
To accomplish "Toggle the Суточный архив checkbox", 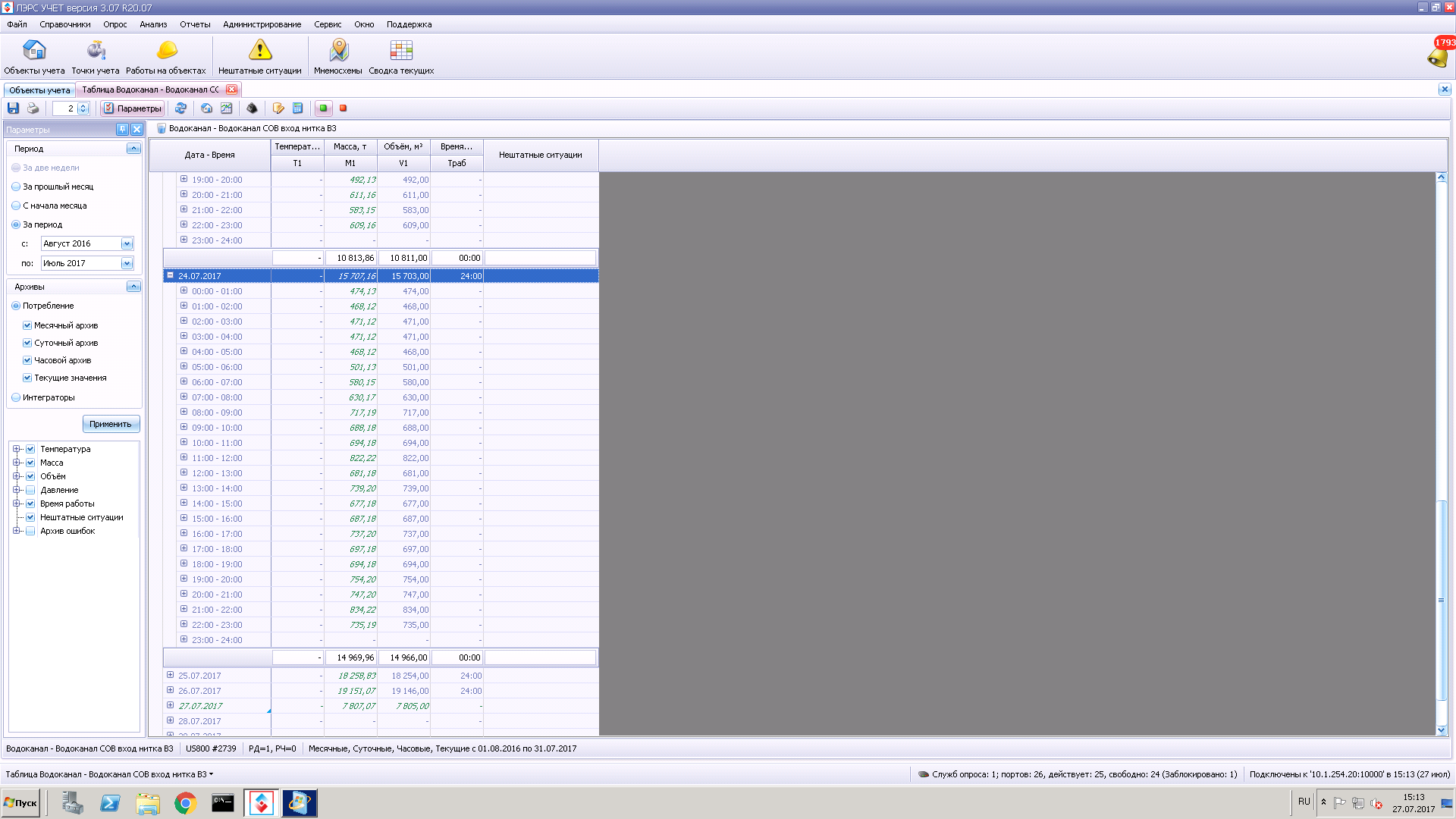I will 27,343.
